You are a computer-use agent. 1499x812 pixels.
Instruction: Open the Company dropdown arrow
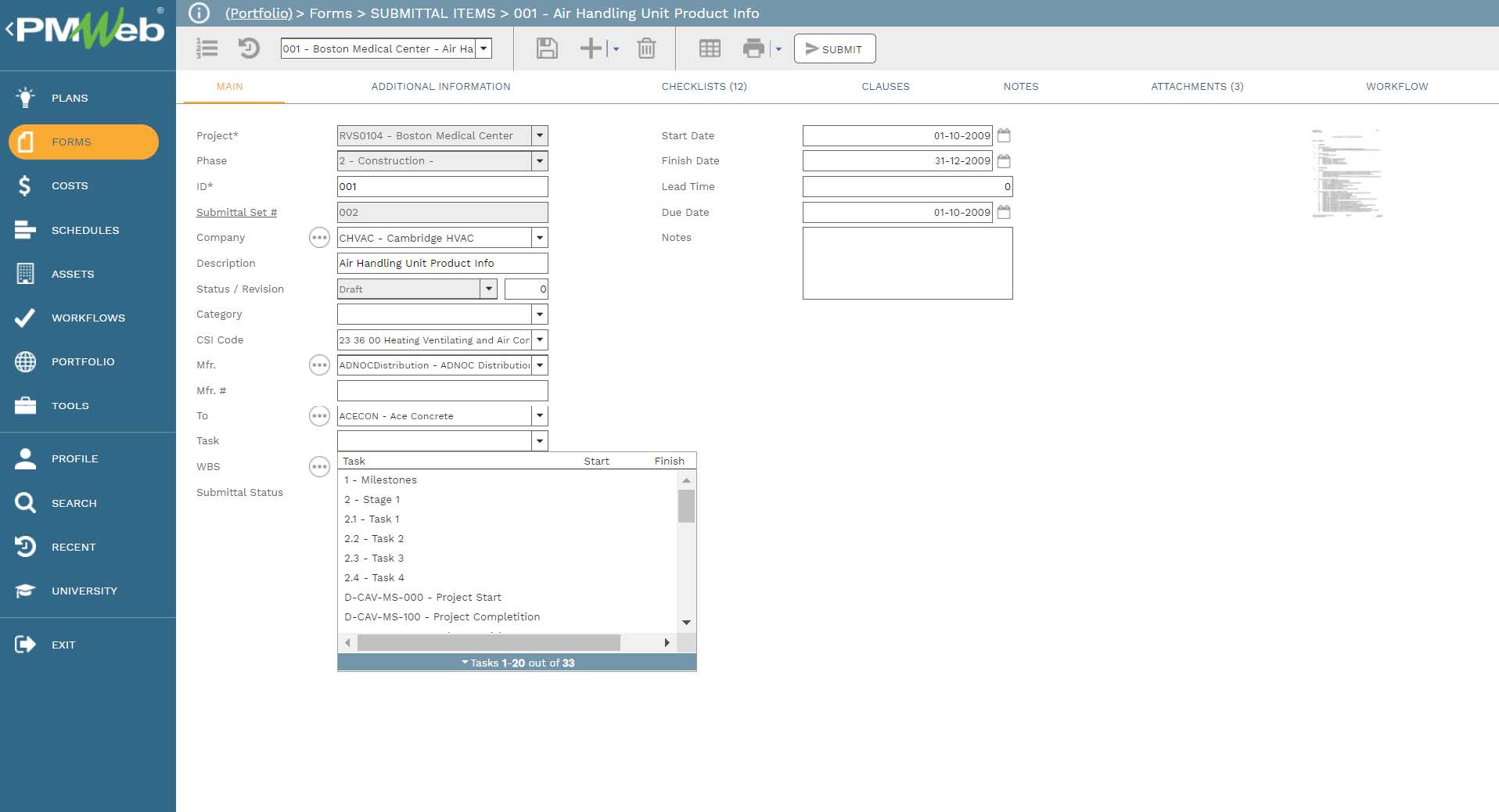540,238
